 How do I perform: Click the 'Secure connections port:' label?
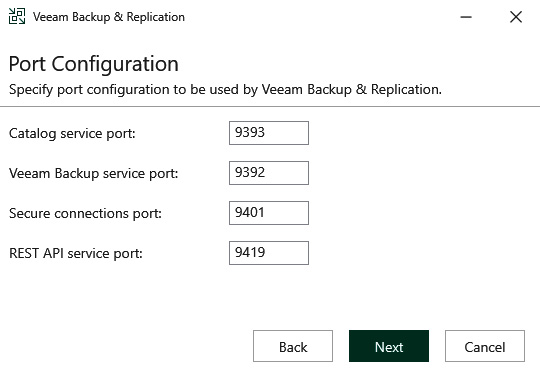pyautogui.click(x=85, y=213)
